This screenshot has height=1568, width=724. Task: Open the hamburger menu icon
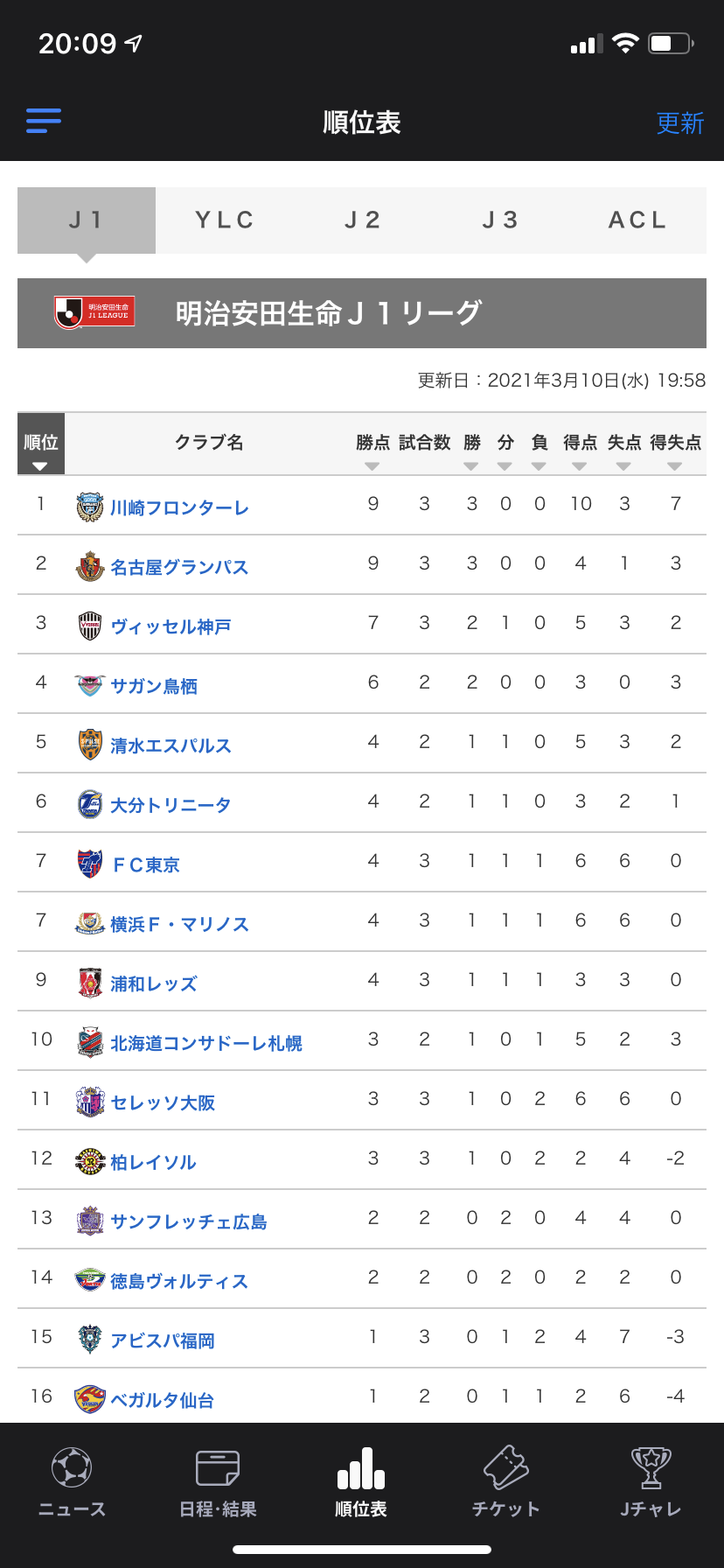(x=44, y=121)
